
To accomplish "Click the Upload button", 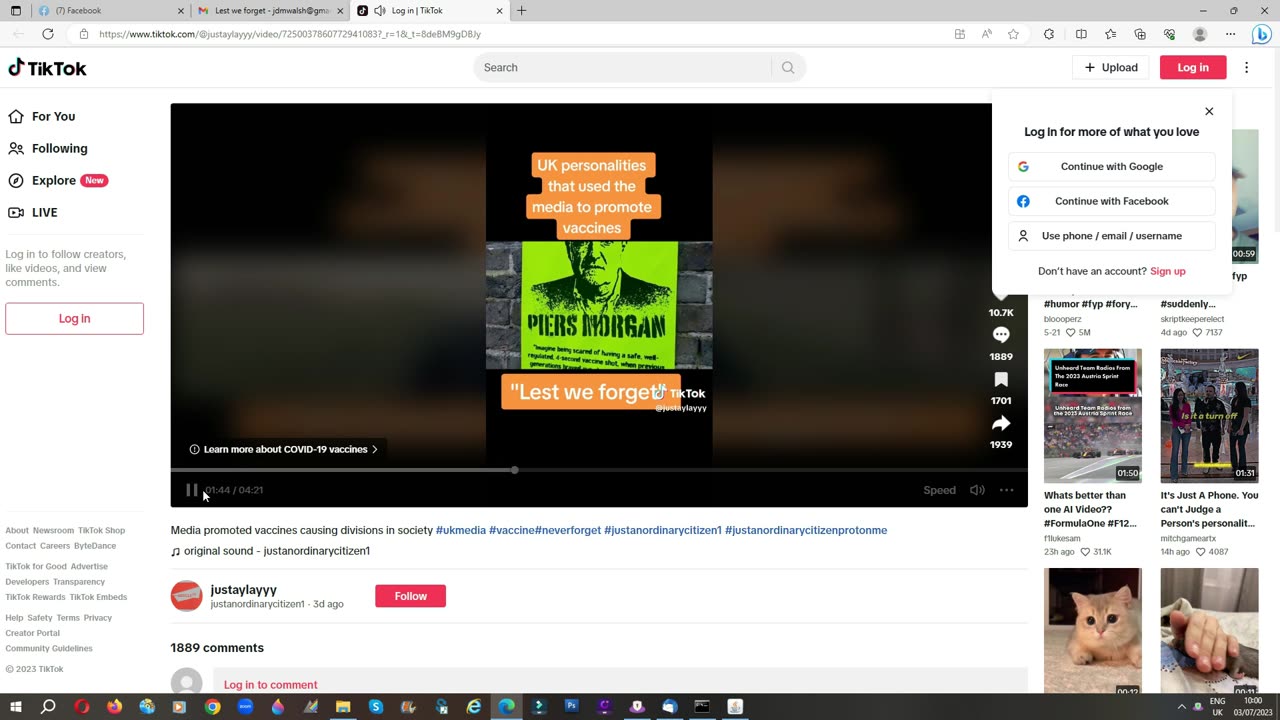I will [x=1111, y=67].
